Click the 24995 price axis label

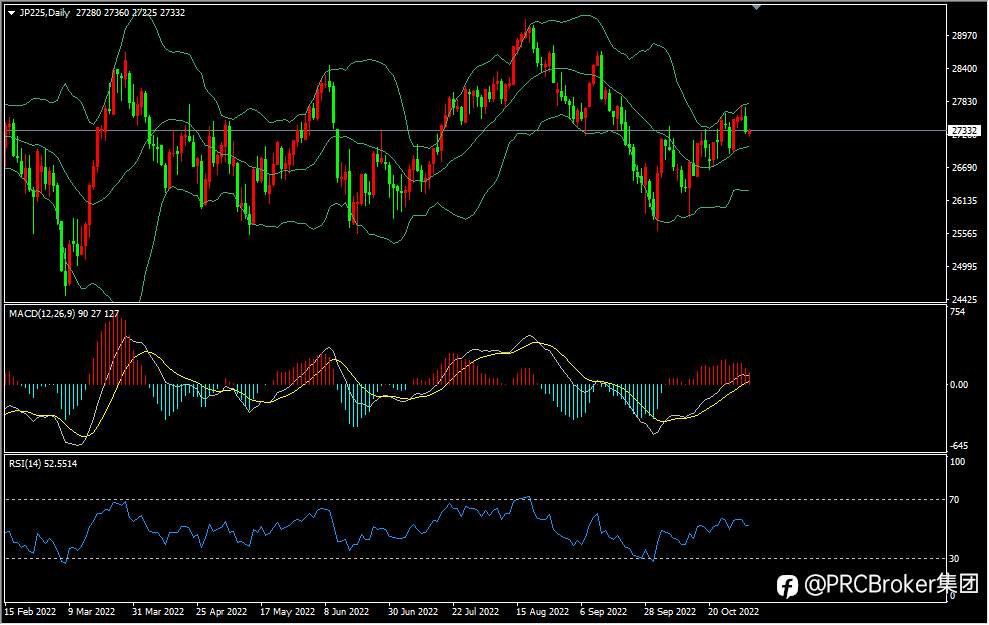pyautogui.click(x=964, y=267)
